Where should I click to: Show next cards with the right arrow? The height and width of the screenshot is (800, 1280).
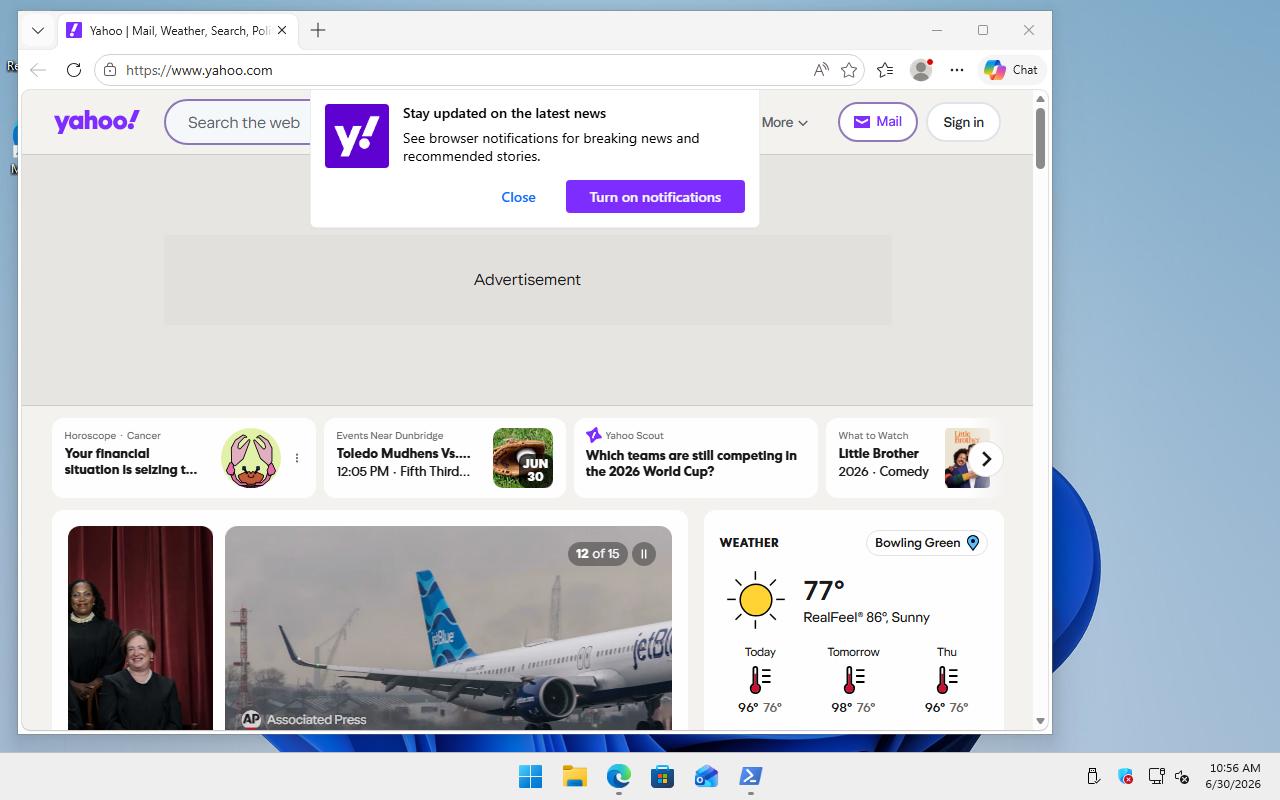(986, 459)
